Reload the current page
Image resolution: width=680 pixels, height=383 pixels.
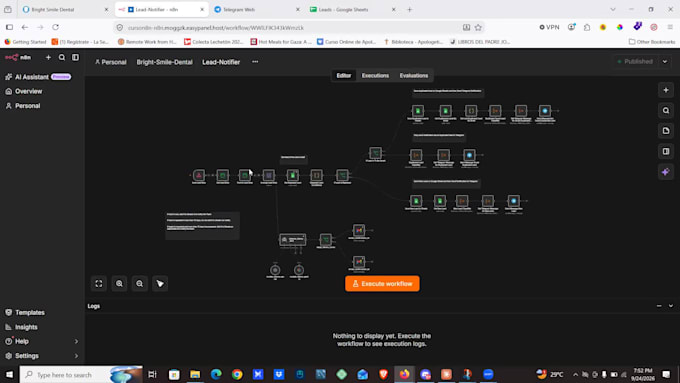pos(56,27)
